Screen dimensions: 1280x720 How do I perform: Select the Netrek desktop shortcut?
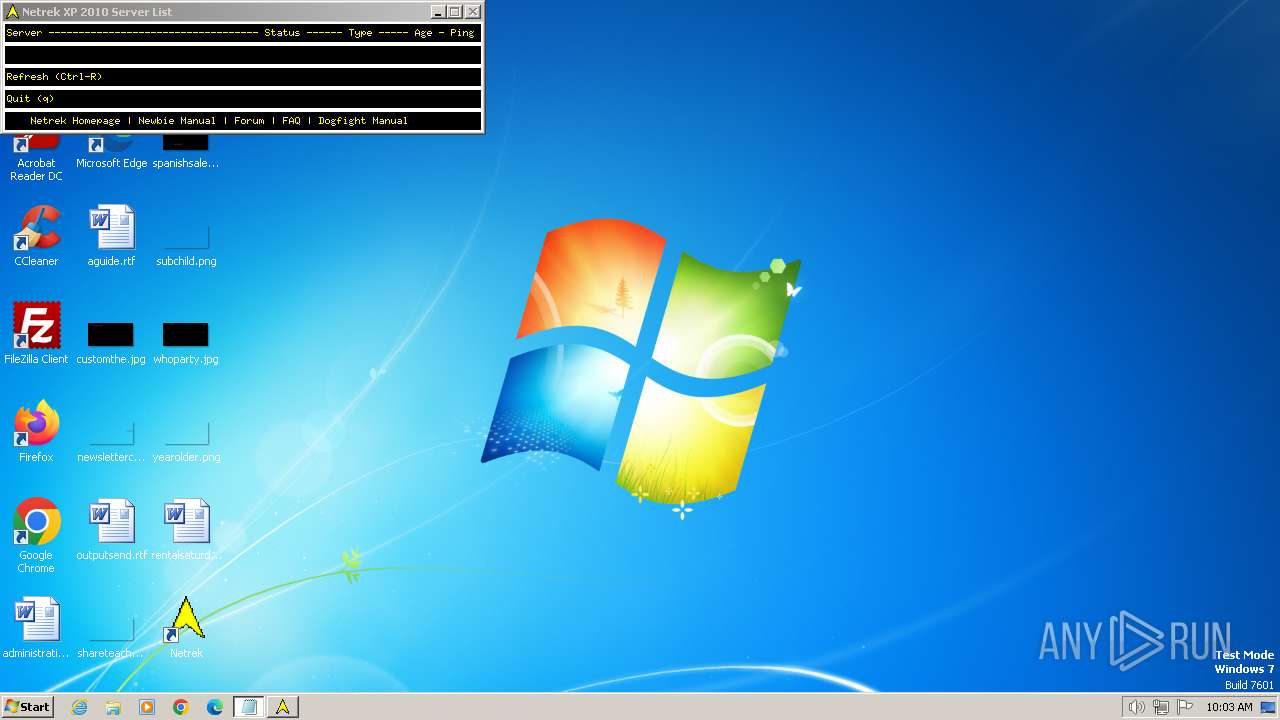pyautogui.click(x=186, y=628)
